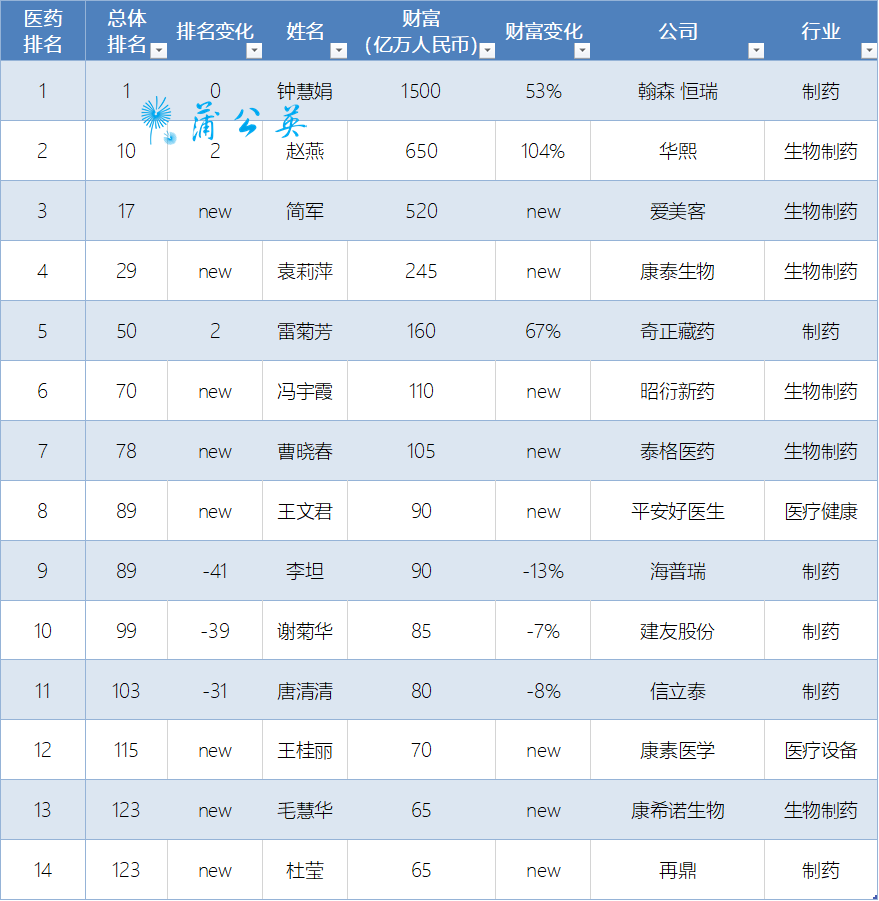The image size is (879, 901).
Task: Click company cell 康泰生物
Action: pyautogui.click(x=677, y=271)
